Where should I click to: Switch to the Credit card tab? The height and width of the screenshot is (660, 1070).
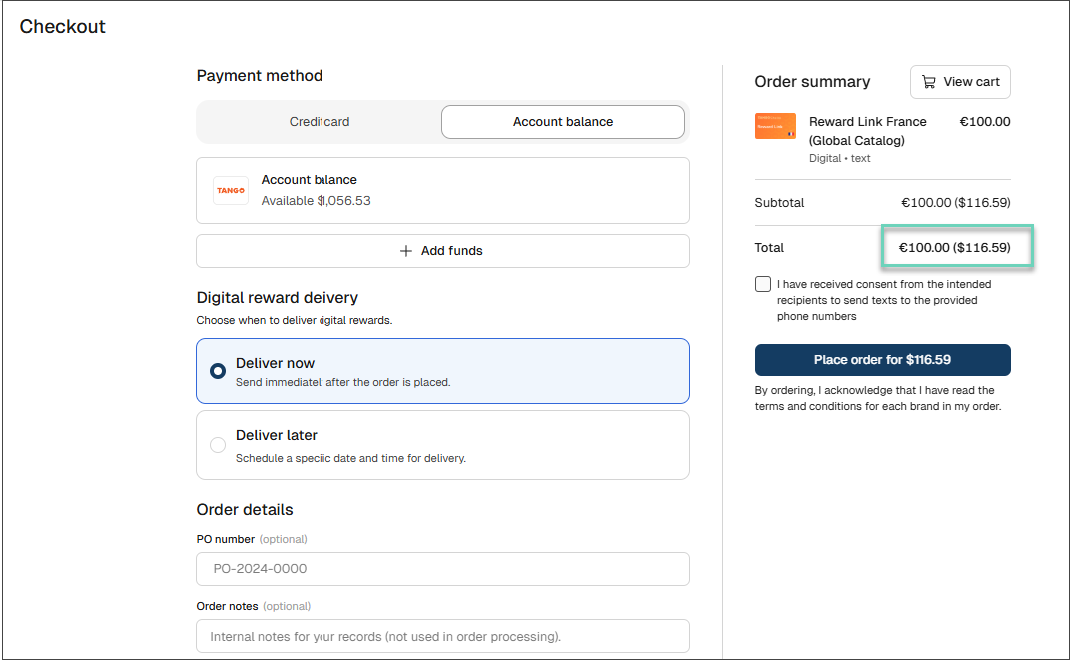coord(319,121)
